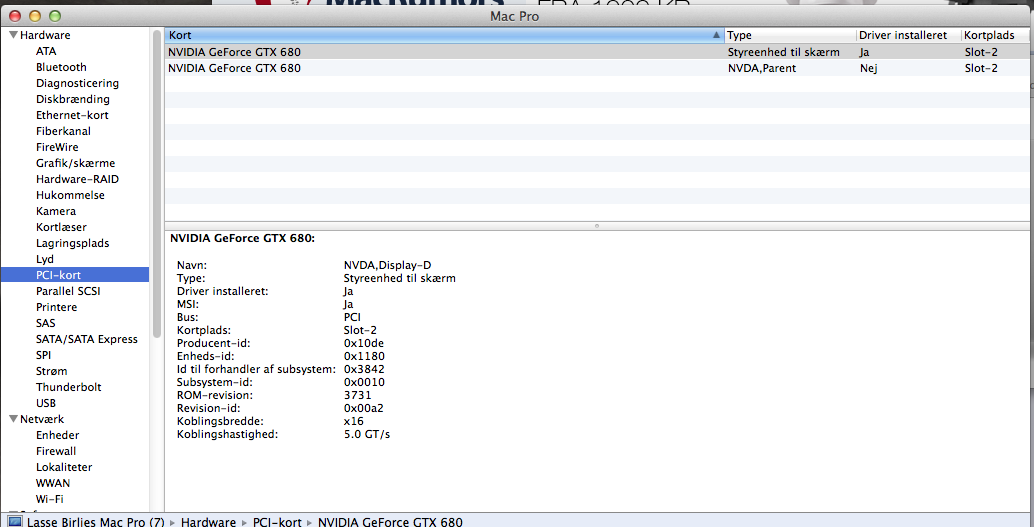Screen dimensions: 1034x527
Task: Open Grafik/skærme in the sidebar
Action: [x=75, y=163]
